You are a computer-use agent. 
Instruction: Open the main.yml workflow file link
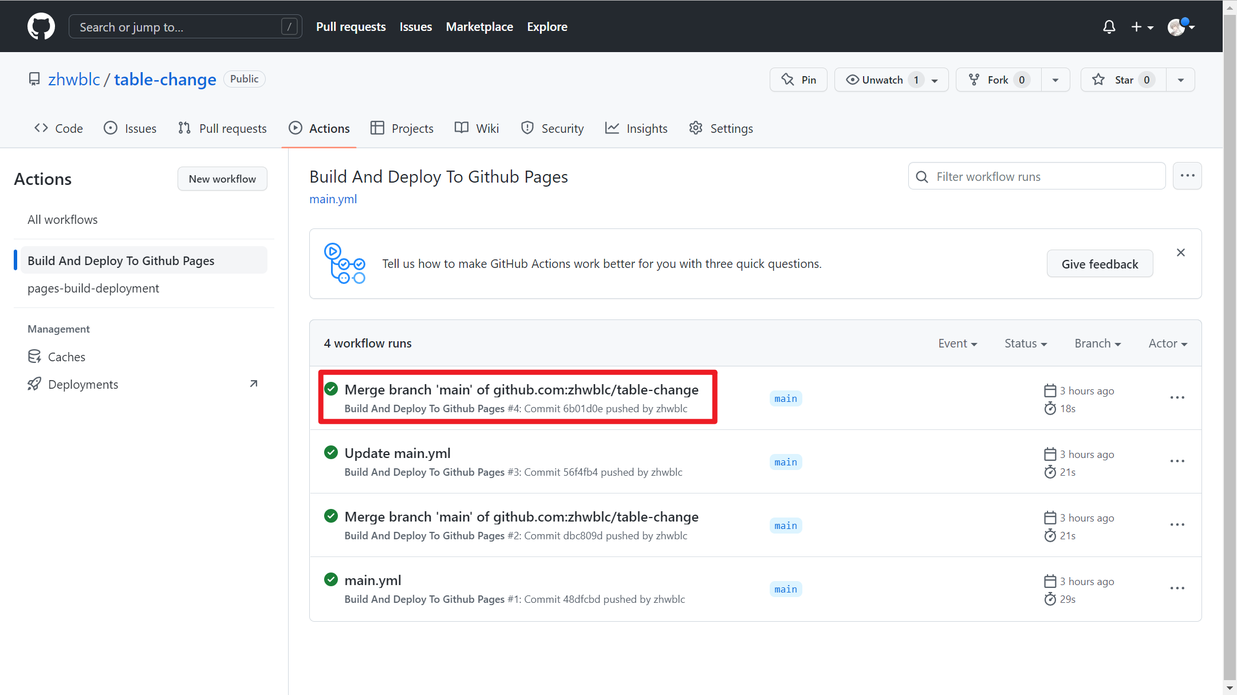click(x=333, y=199)
